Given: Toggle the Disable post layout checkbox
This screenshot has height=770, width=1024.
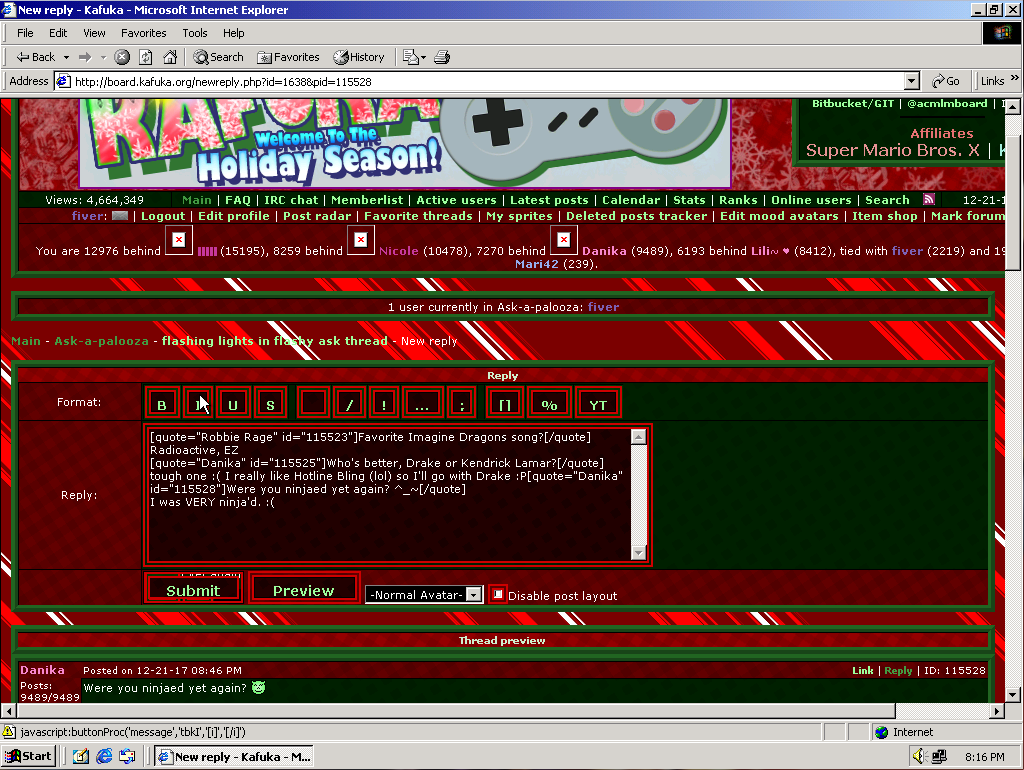Looking at the screenshot, I should (498, 594).
